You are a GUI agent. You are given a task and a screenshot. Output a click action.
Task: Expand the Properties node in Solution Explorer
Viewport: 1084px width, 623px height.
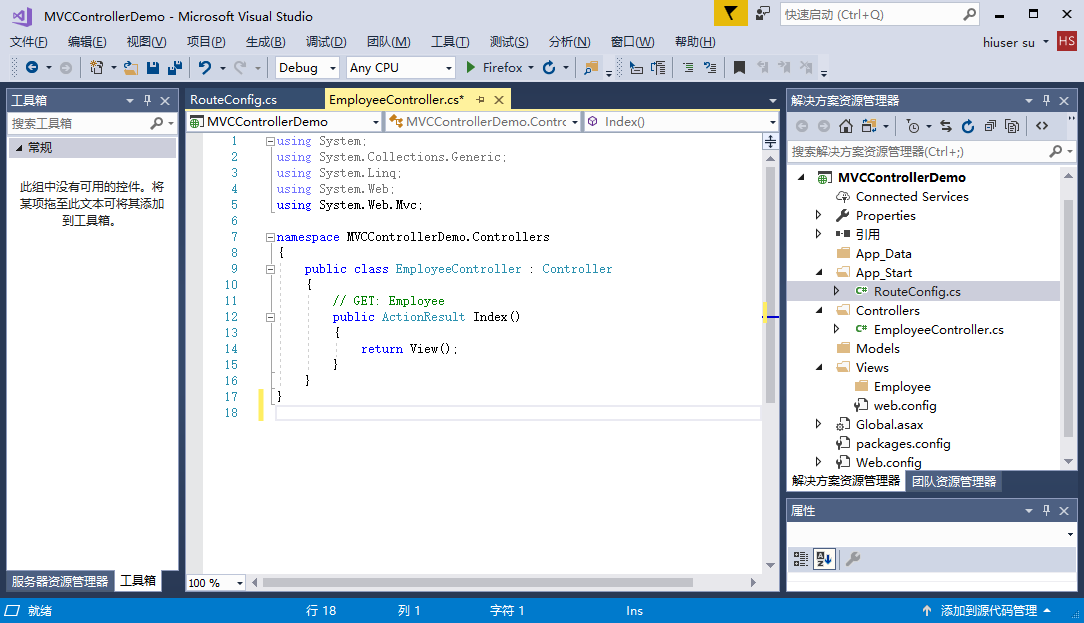point(819,216)
